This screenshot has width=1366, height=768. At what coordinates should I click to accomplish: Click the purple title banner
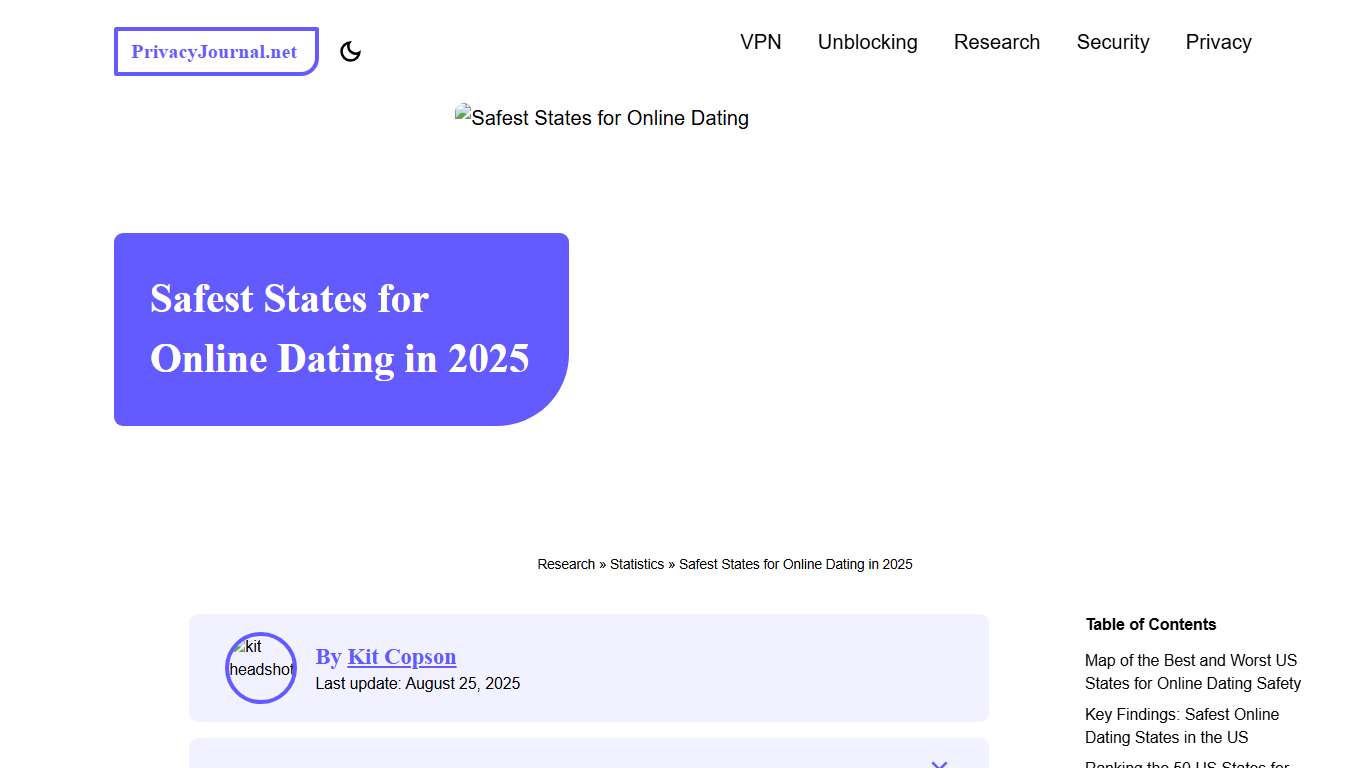click(x=341, y=328)
